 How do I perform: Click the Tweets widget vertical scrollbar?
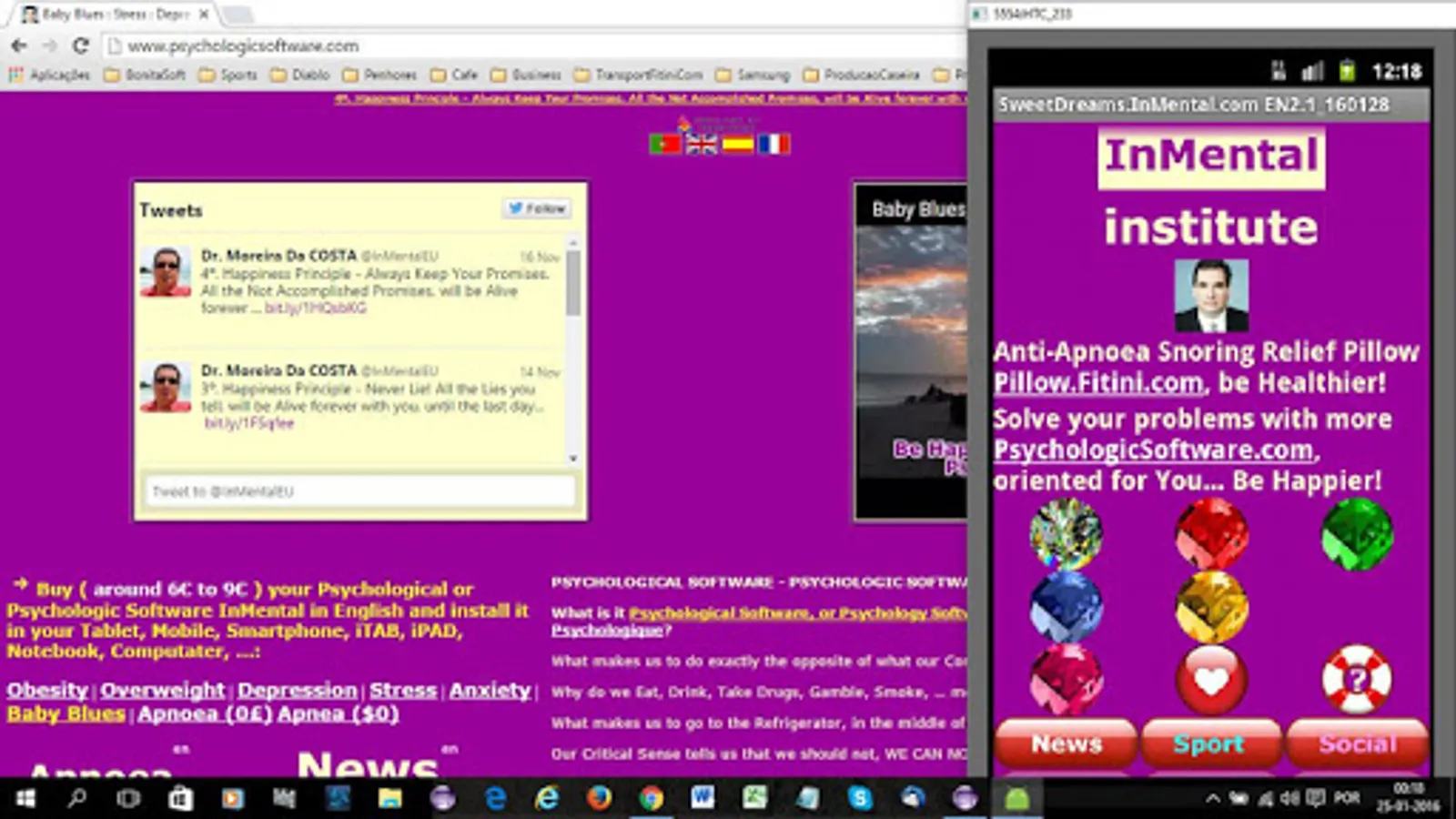click(573, 350)
